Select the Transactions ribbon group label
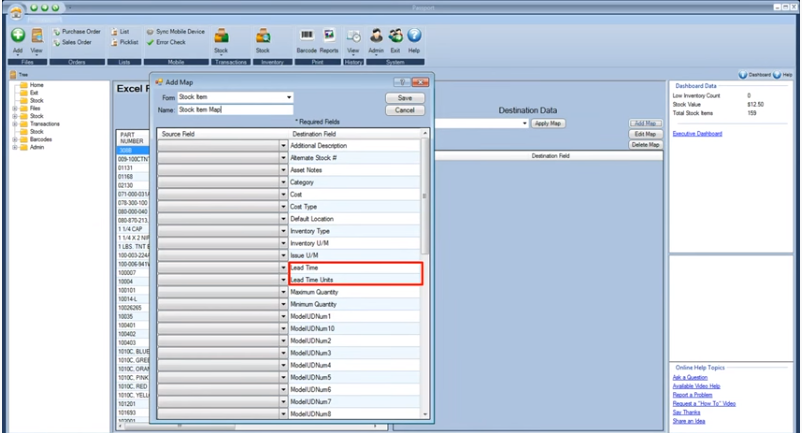The width and height of the screenshot is (802, 433). pyautogui.click(x=231, y=62)
